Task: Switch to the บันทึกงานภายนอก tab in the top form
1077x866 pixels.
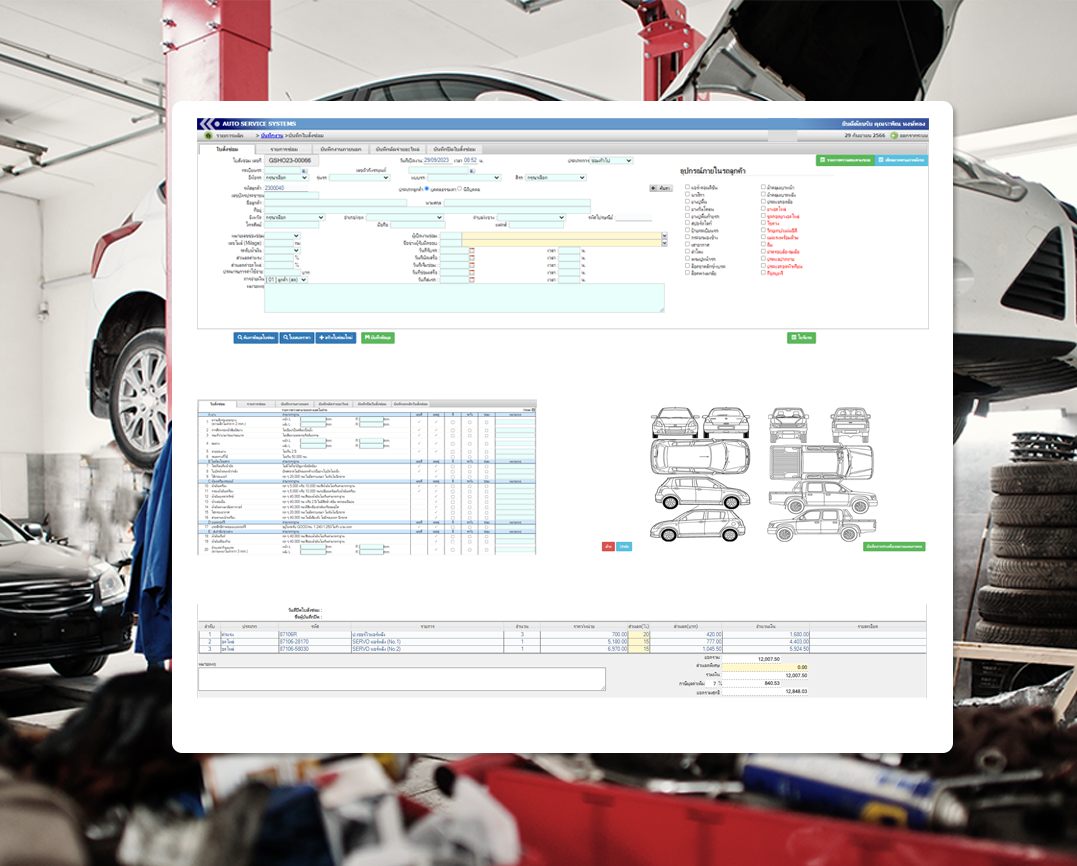Action: pyautogui.click(x=341, y=149)
